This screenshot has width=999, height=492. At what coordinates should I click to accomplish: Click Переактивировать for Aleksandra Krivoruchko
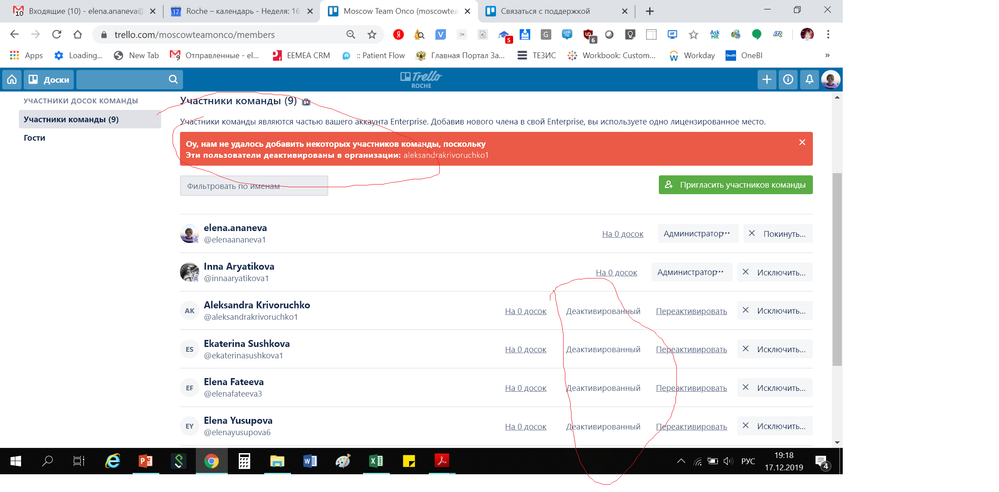pyautogui.click(x=691, y=311)
